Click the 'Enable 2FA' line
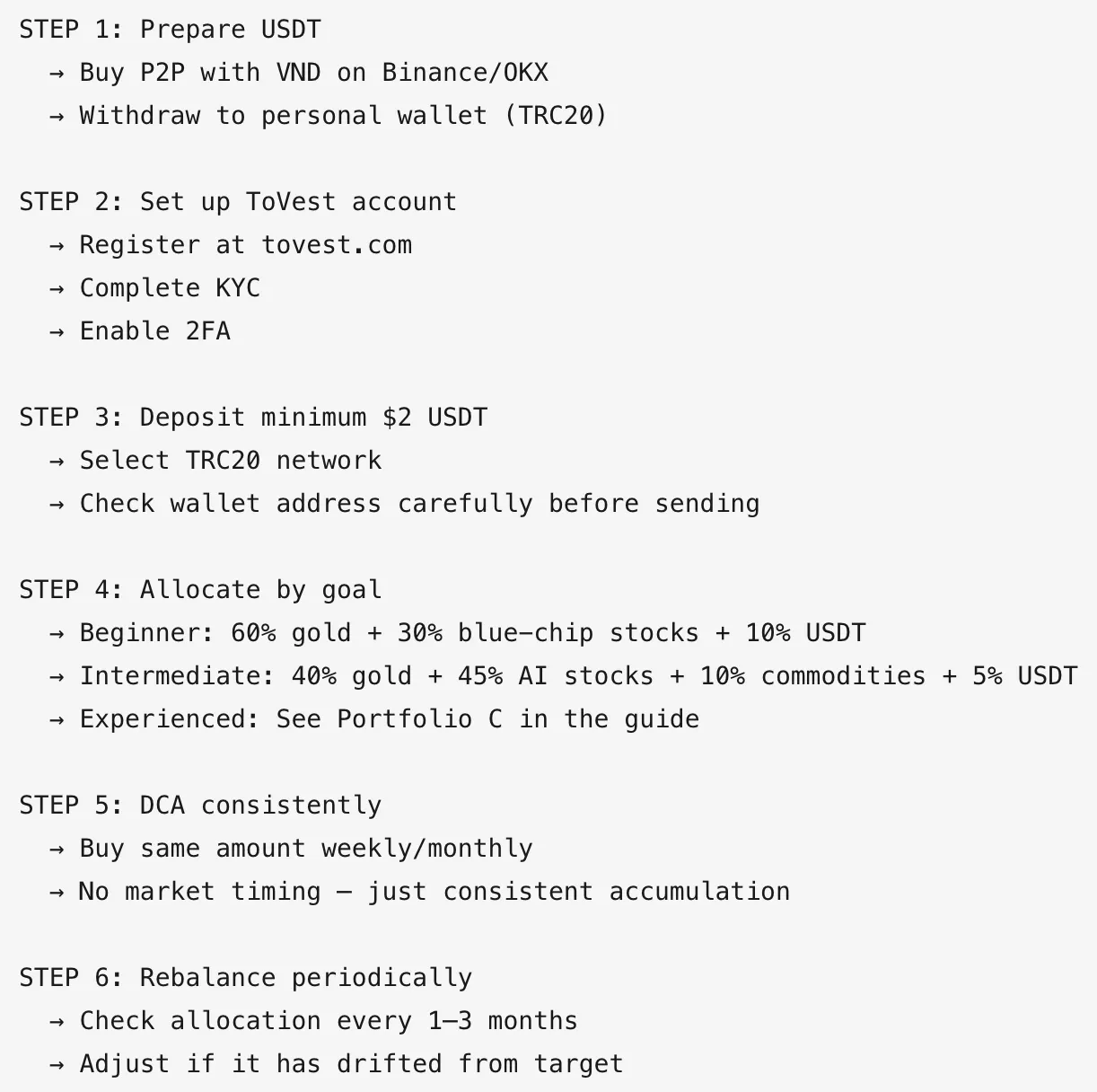Image resolution: width=1097 pixels, height=1092 pixels. point(140,330)
